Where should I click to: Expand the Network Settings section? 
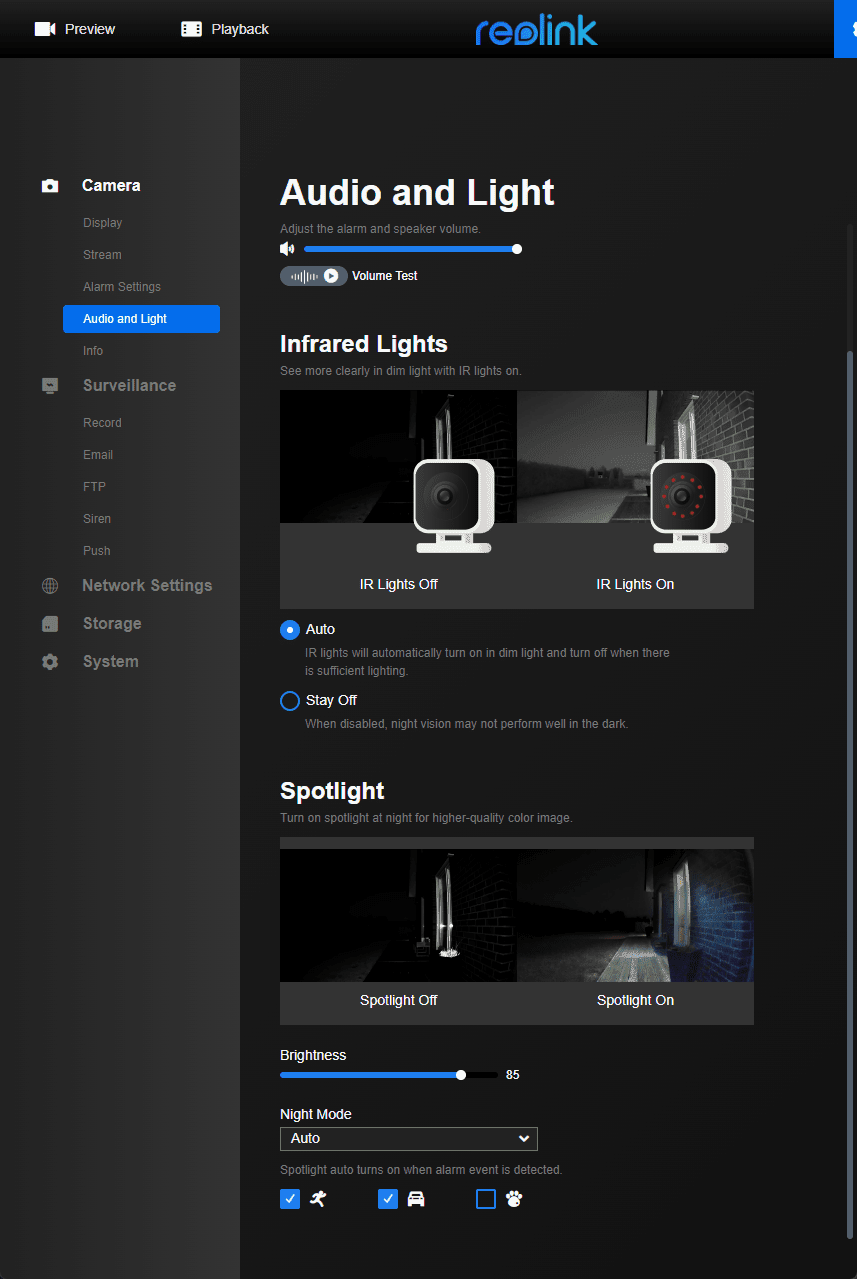pos(147,586)
